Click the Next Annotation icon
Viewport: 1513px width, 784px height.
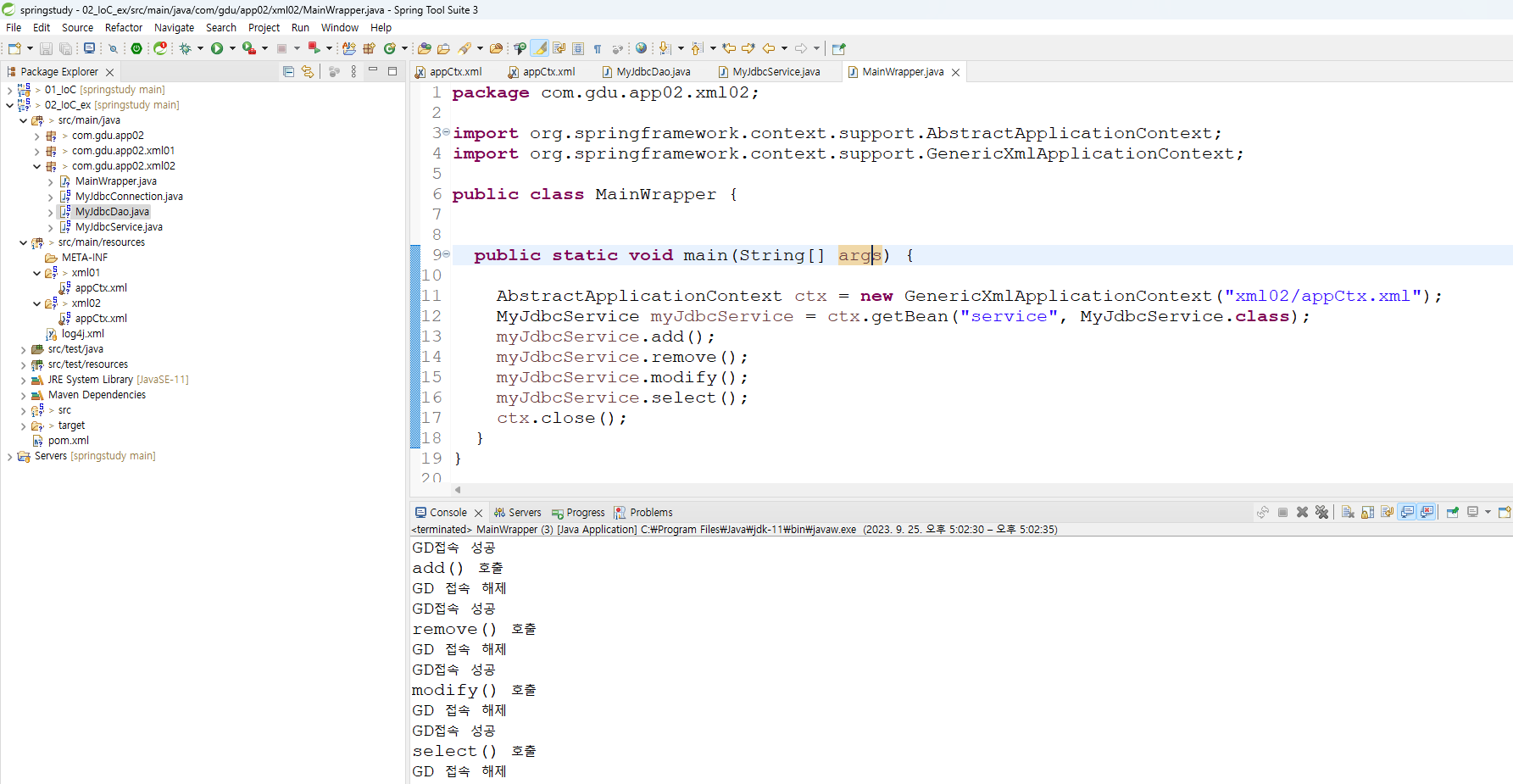coord(665,48)
